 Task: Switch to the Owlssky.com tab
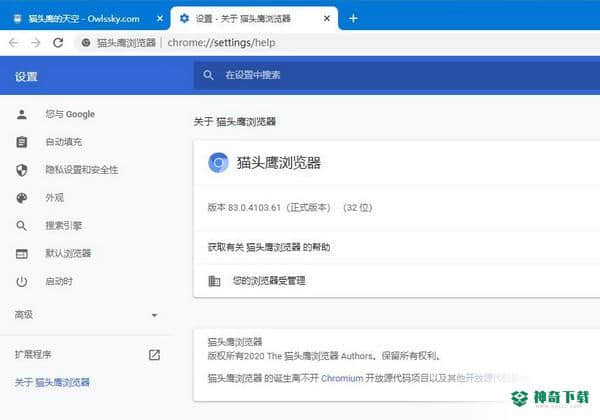click(85, 18)
